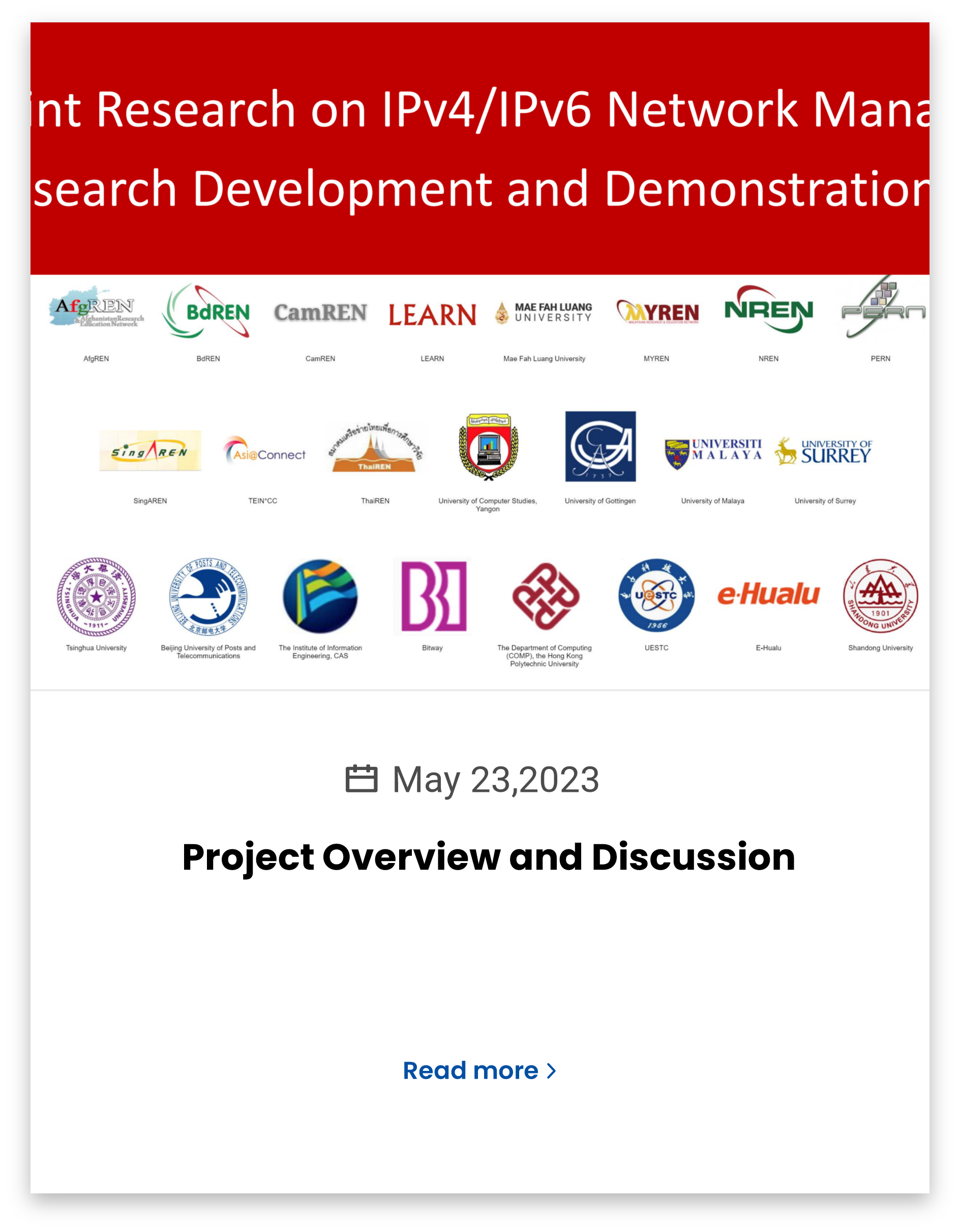This screenshot has width=960, height=1232.
Task: Click the 'E-Hualu' caption text
Action: click(x=769, y=648)
